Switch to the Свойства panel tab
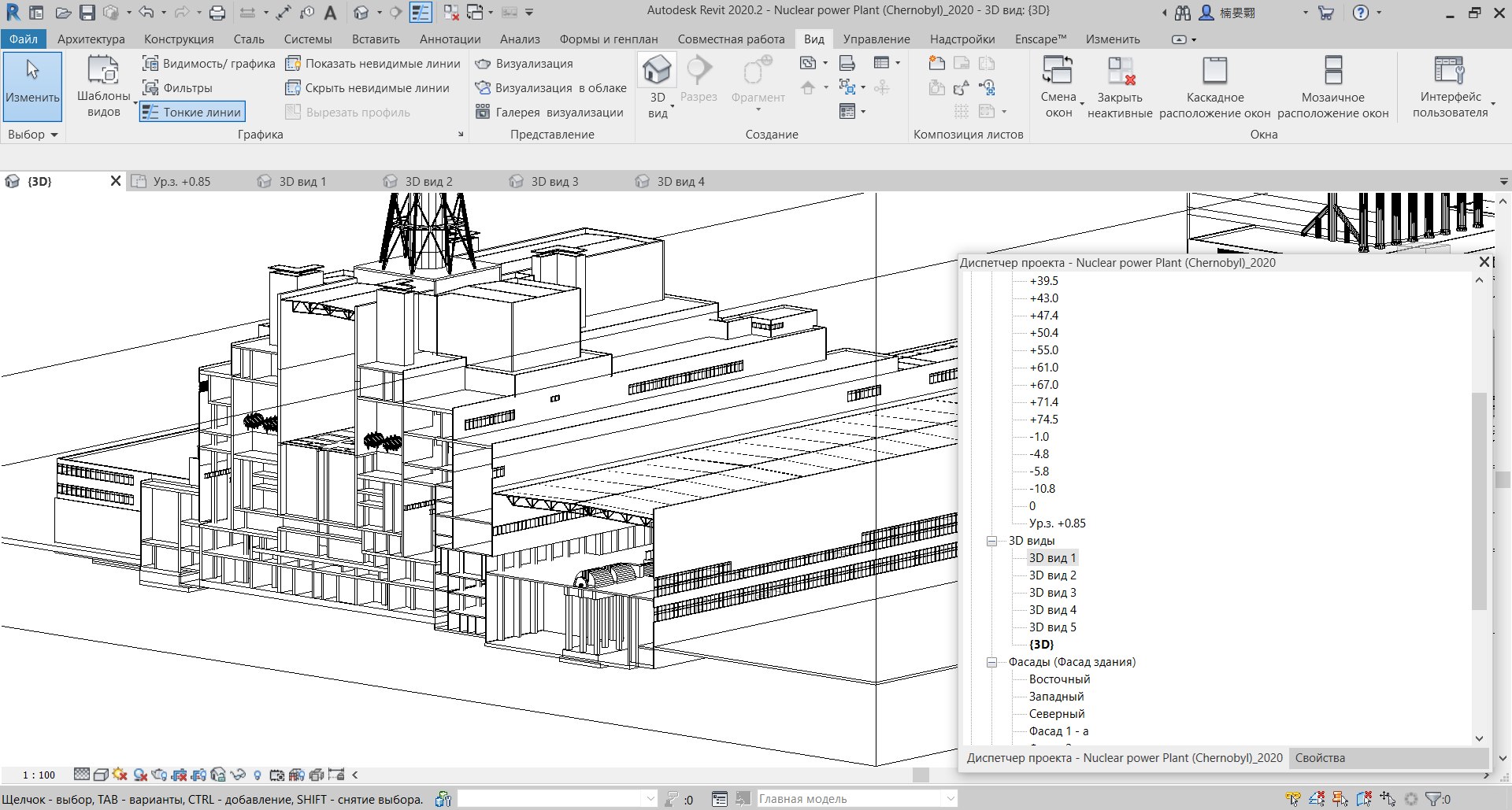This screenshot has height=810, width=1512. point(1320,758)
